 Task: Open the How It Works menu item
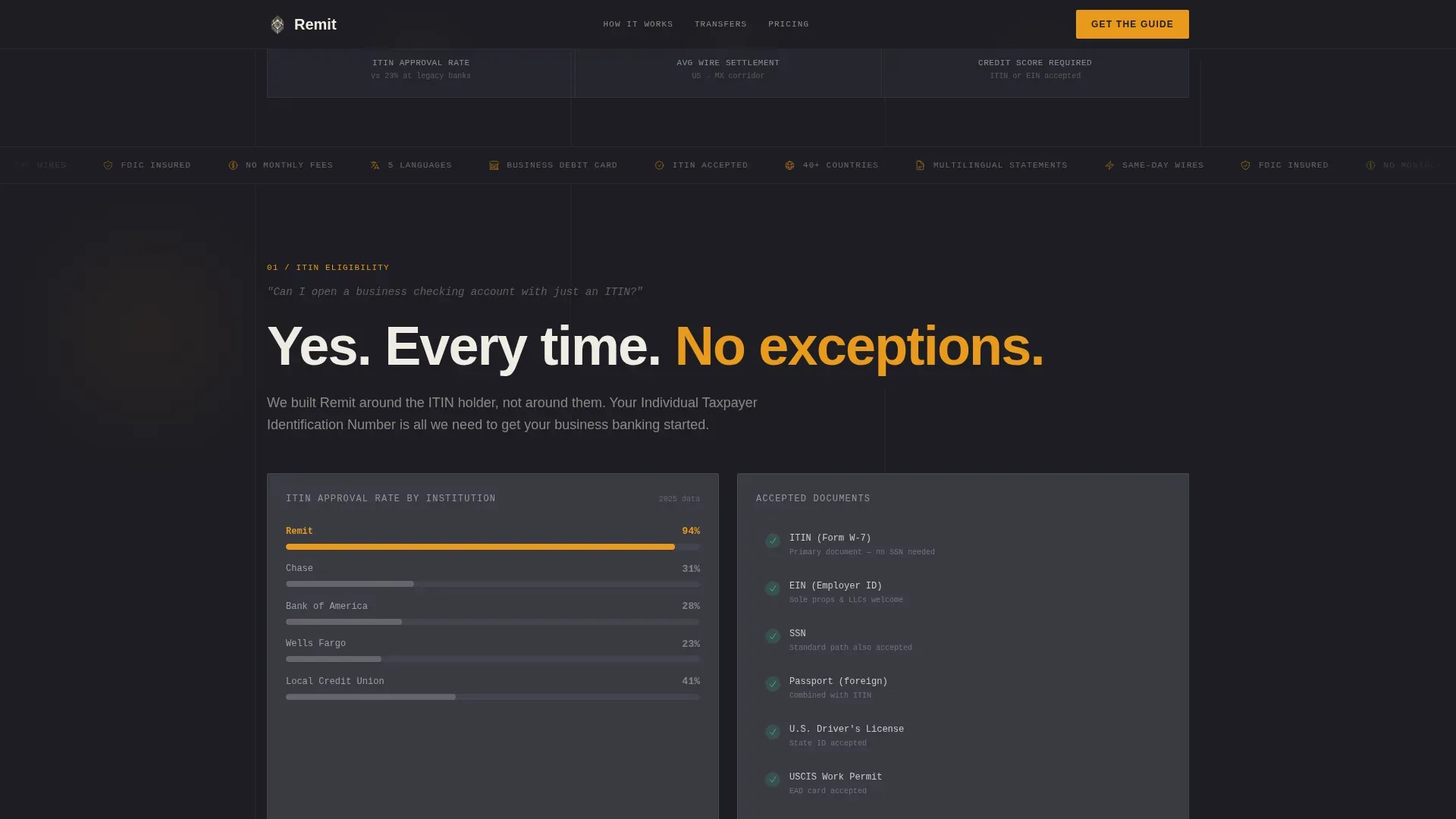click(638, 24)
